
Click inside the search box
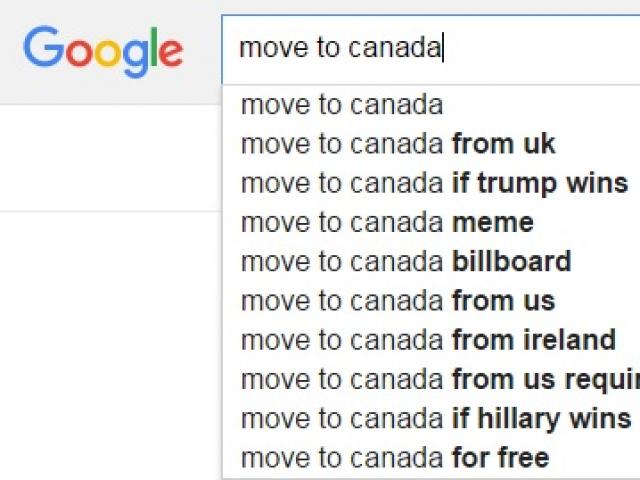(430, 49)
